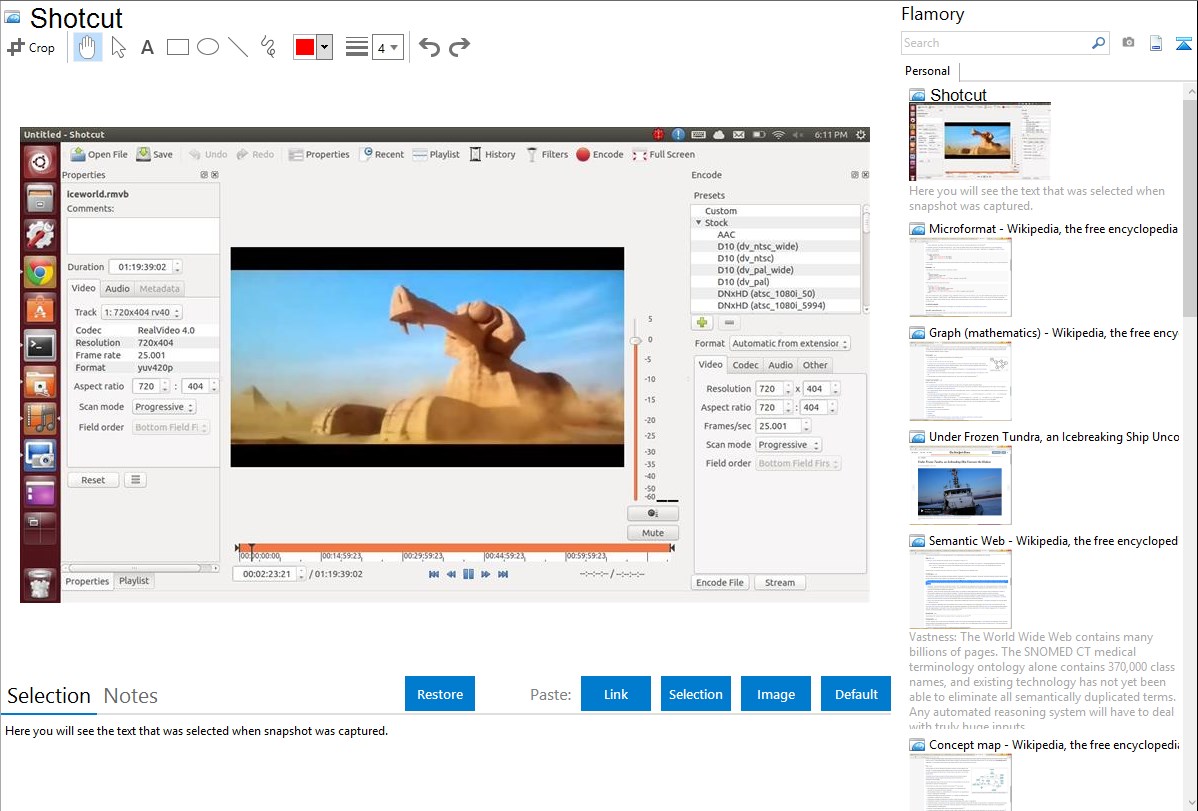Pick the ellipse drawing tool
The width and height of the screenshot is (1198, 811).
(208, 47)
